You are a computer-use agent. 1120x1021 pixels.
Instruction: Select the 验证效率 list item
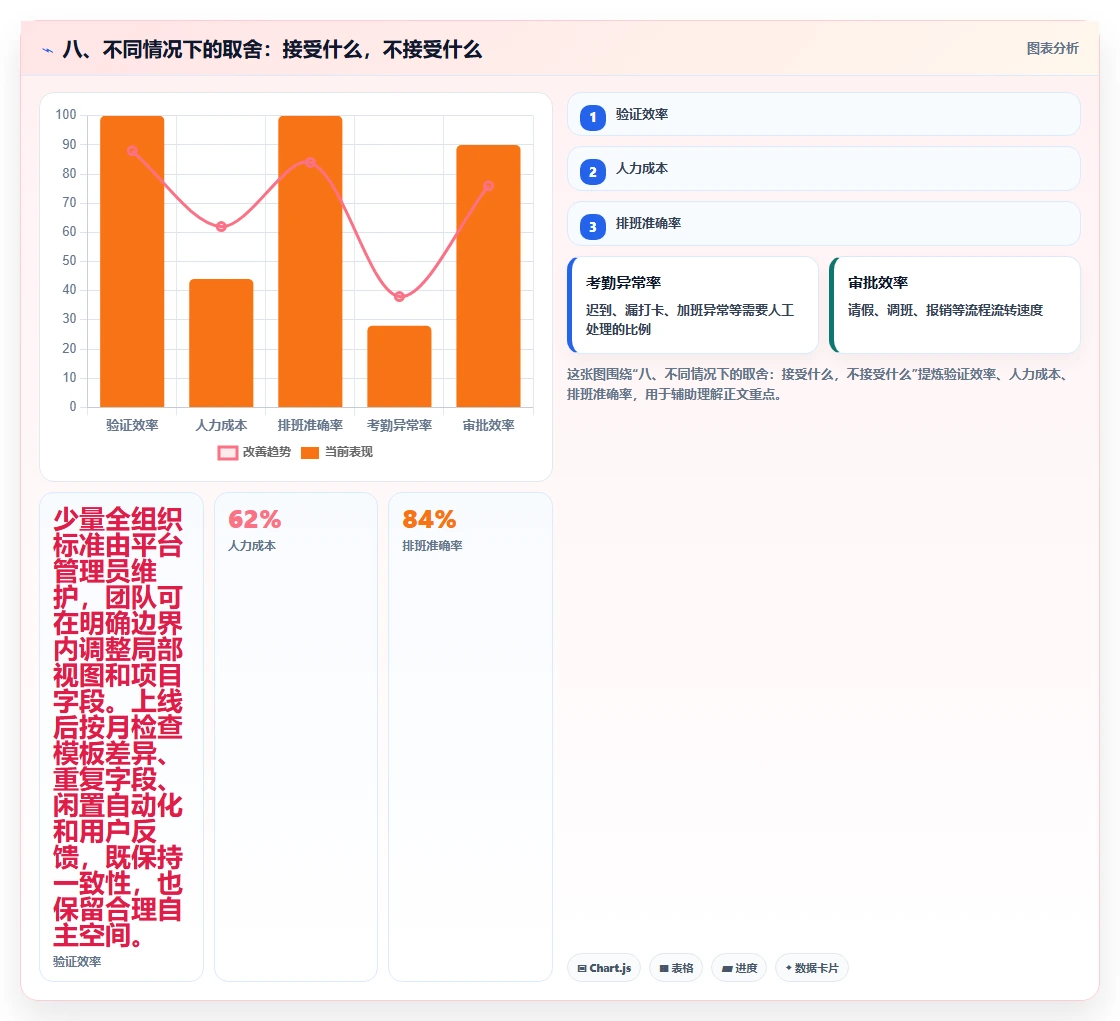(823, 114)
